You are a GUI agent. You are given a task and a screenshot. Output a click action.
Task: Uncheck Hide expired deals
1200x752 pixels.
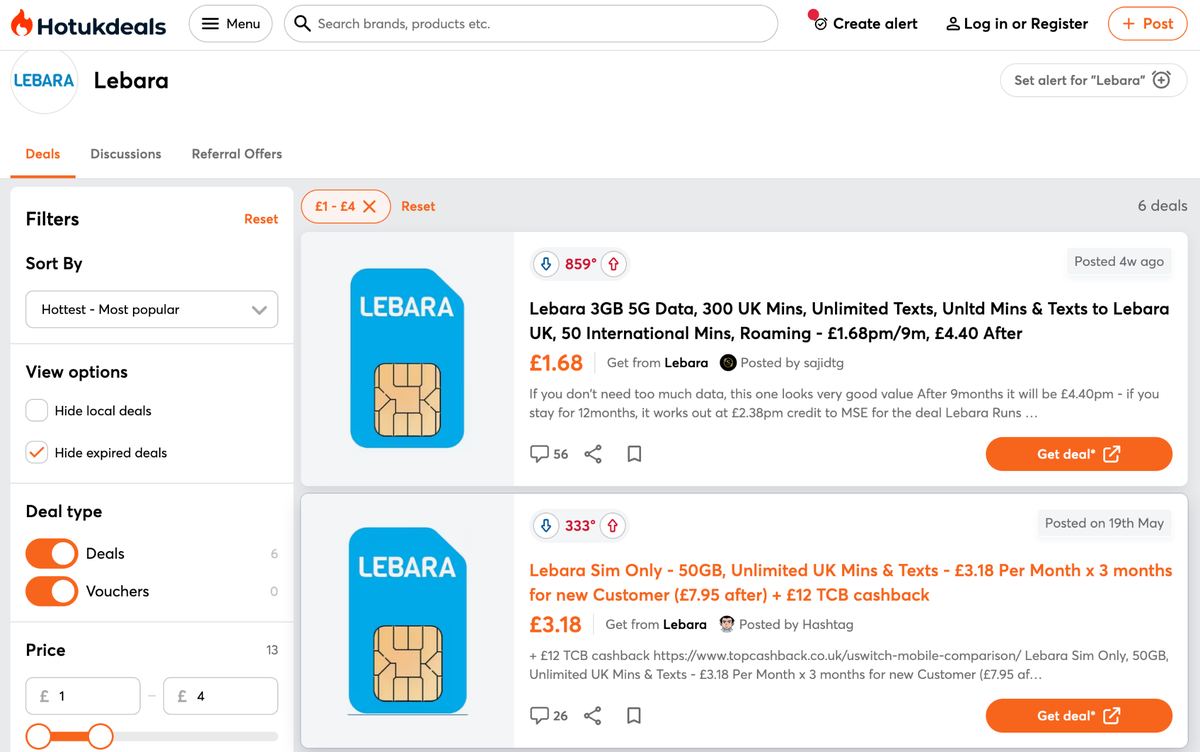(37, 452)
